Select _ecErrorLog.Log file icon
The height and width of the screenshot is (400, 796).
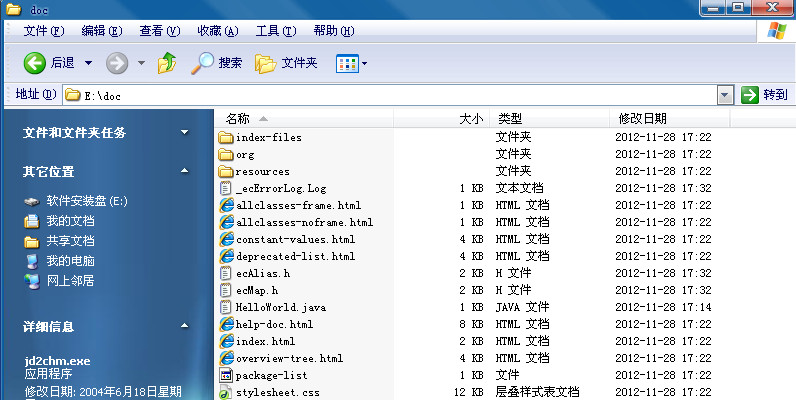[225, 188]
